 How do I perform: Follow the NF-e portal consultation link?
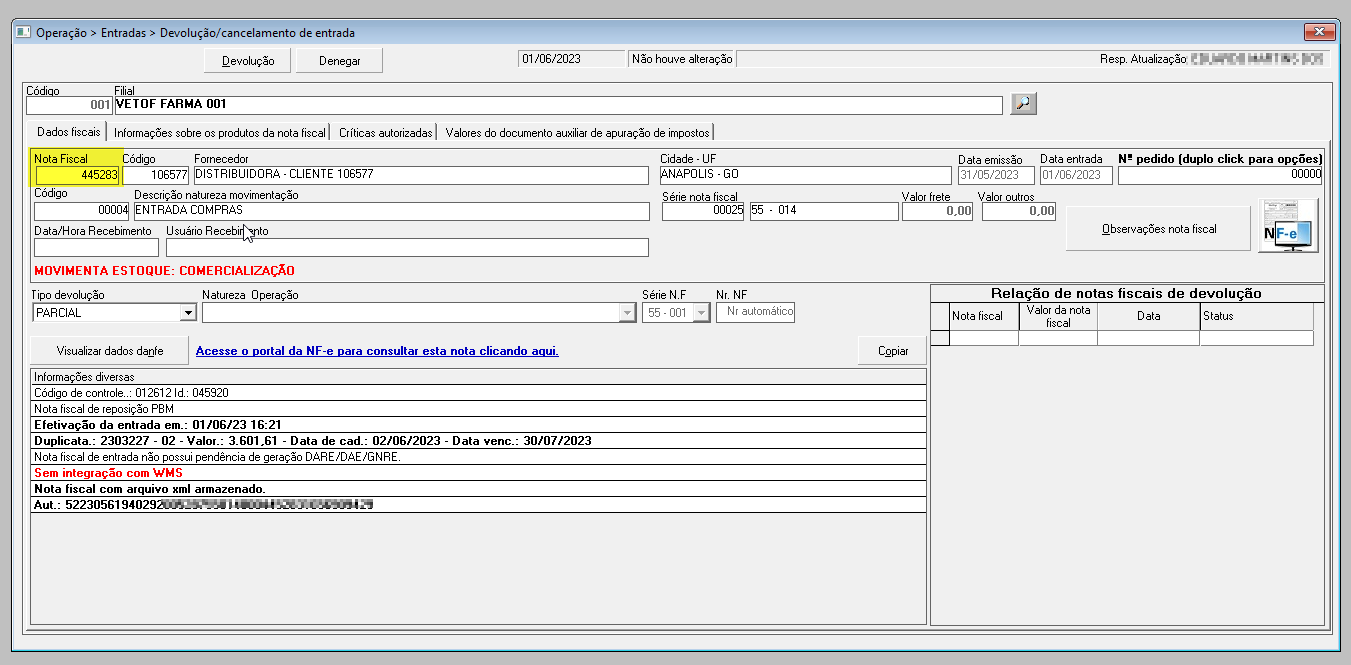click(377, 351)
